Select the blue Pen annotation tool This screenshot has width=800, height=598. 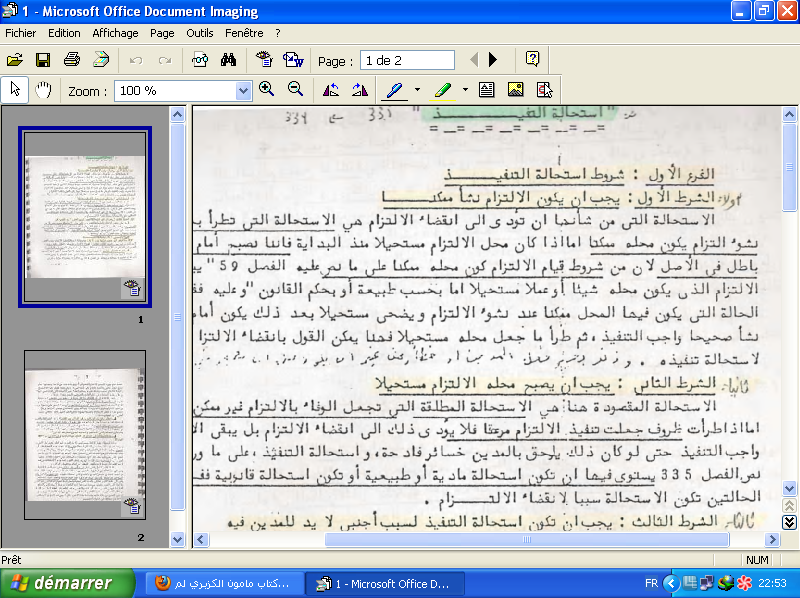pos(394,90)
